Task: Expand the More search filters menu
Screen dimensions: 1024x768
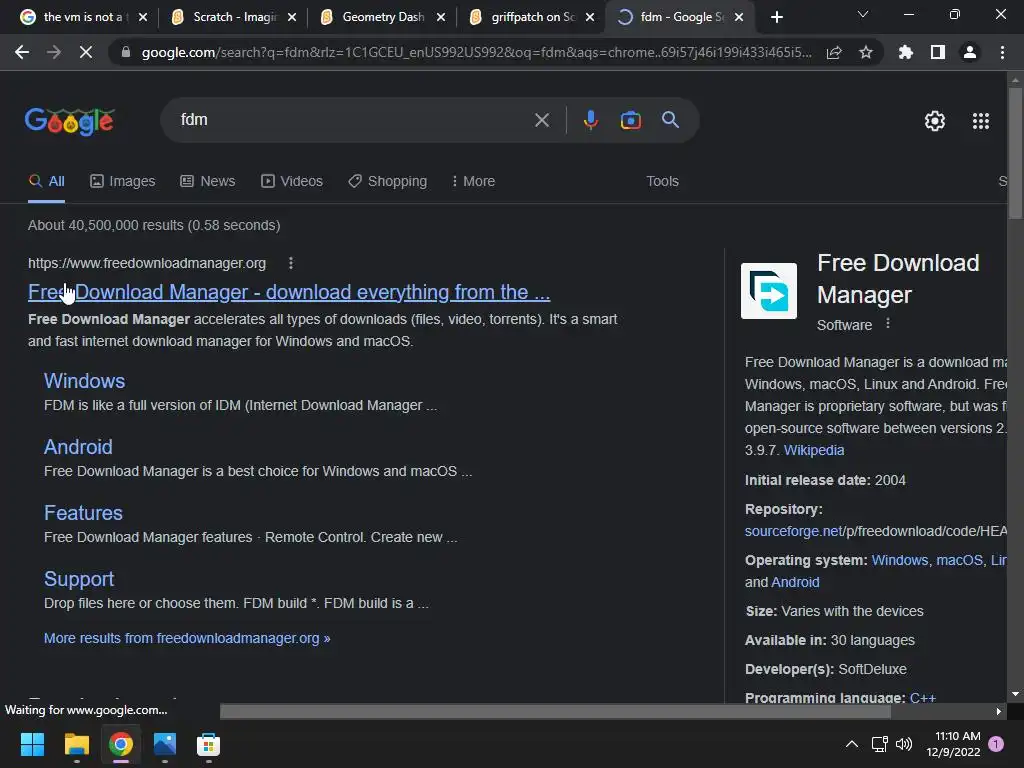Action: click(473, 181)
